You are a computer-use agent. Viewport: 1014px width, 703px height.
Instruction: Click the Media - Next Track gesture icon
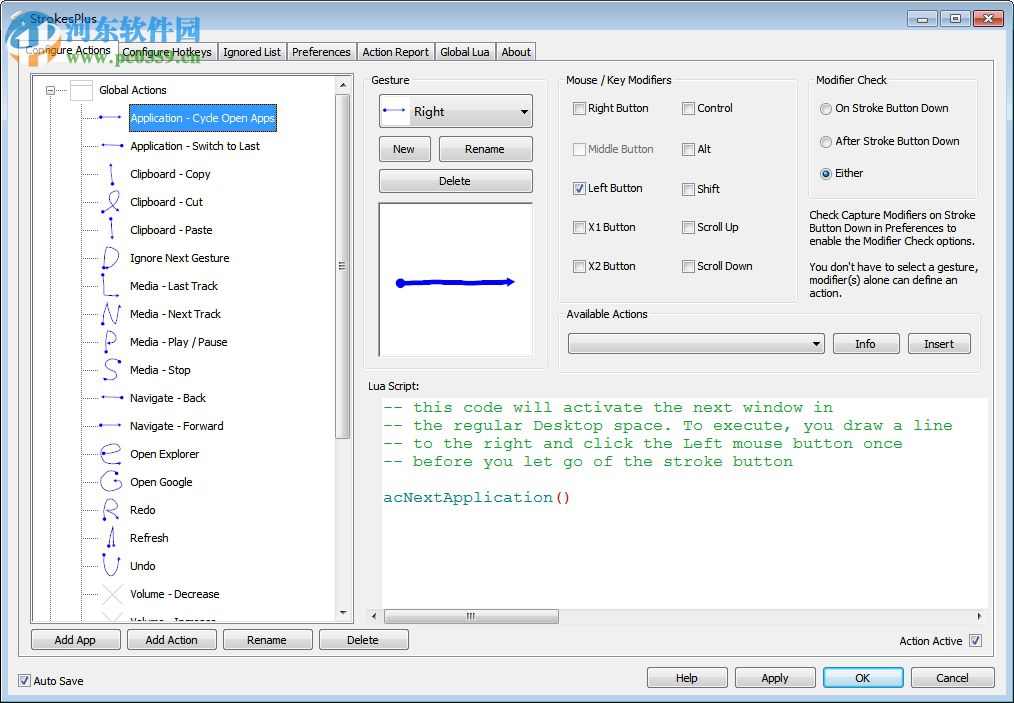[x=112, y=314]
